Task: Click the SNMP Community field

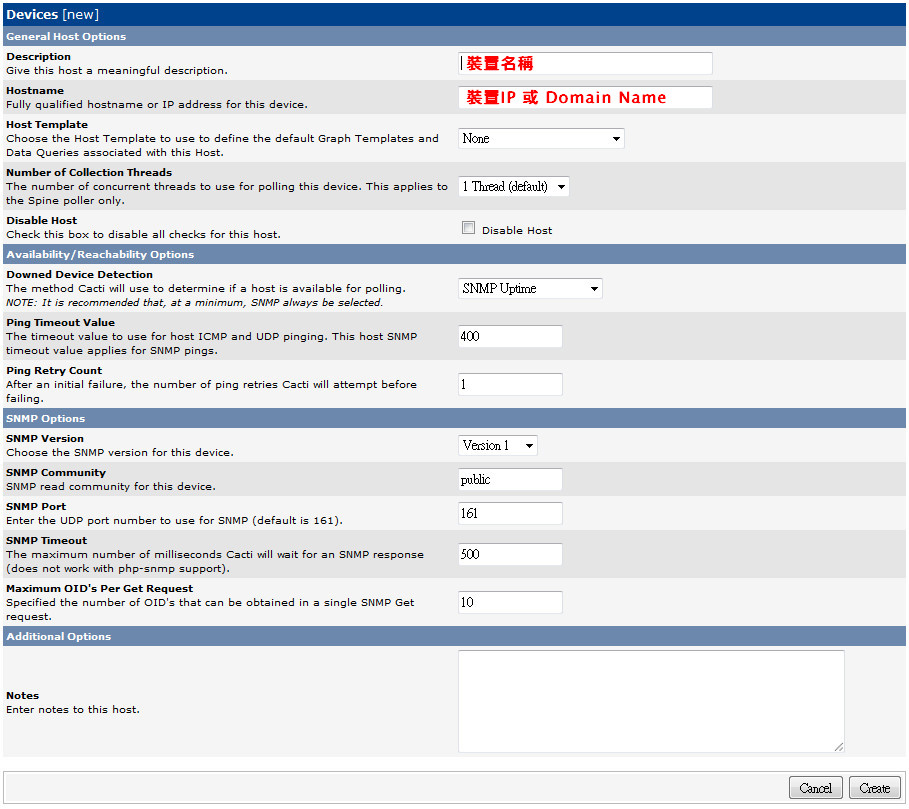Action: [510, 479]
